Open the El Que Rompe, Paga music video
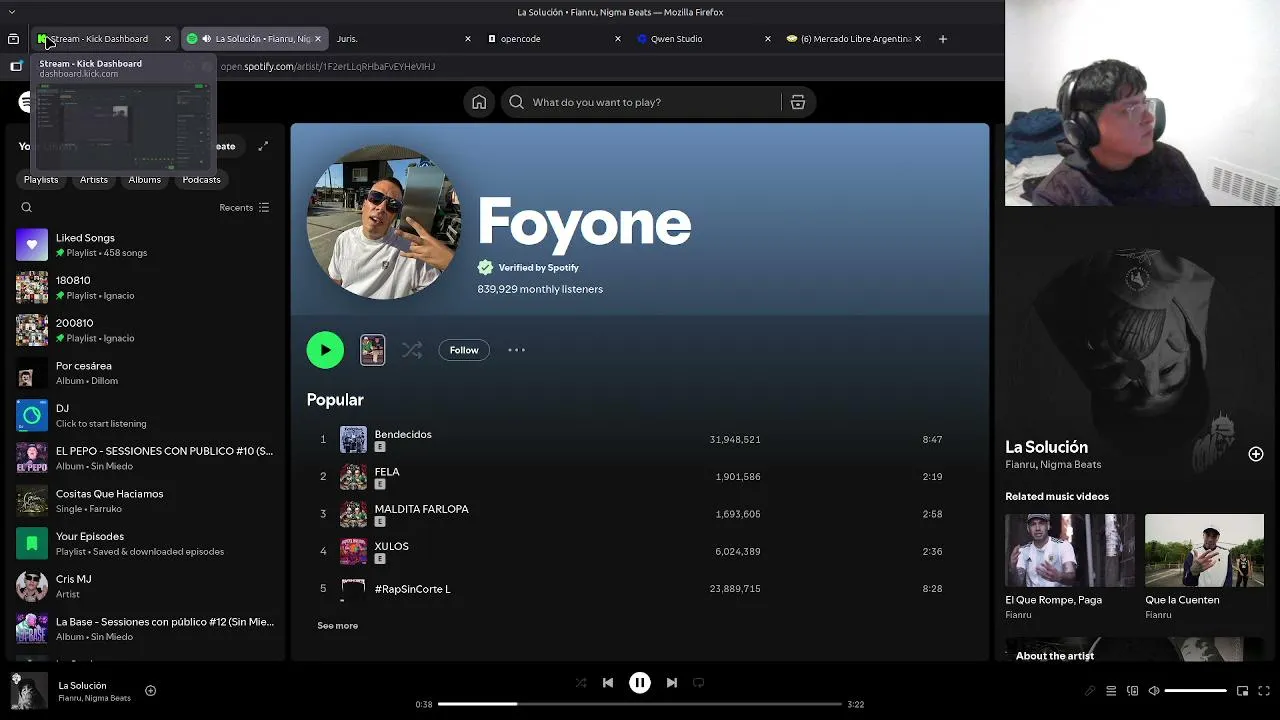The width and height of the screenshot is (1280, 720). (x=1069, y=566)
